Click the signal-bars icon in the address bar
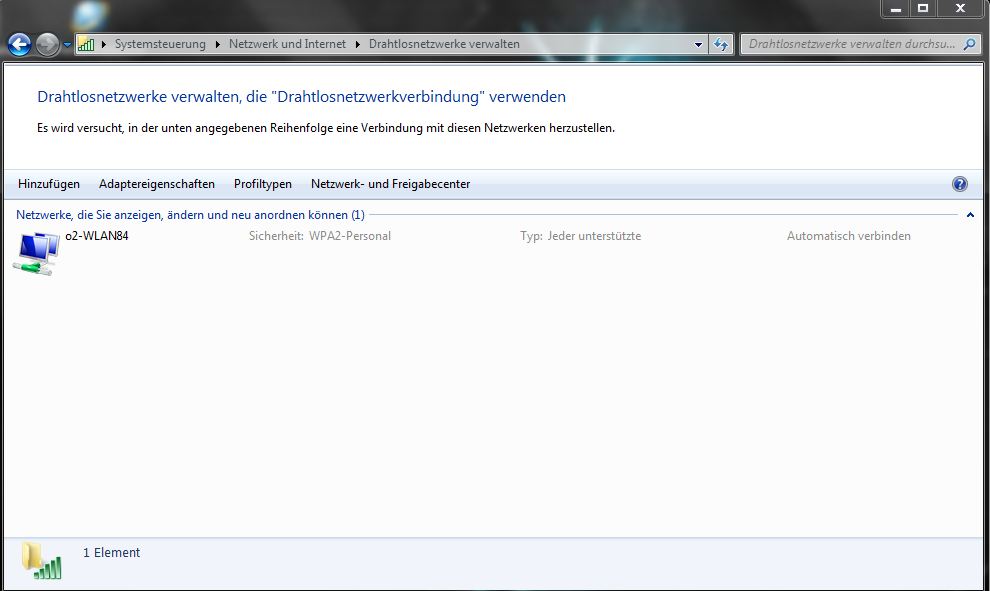 click(86, 44)
